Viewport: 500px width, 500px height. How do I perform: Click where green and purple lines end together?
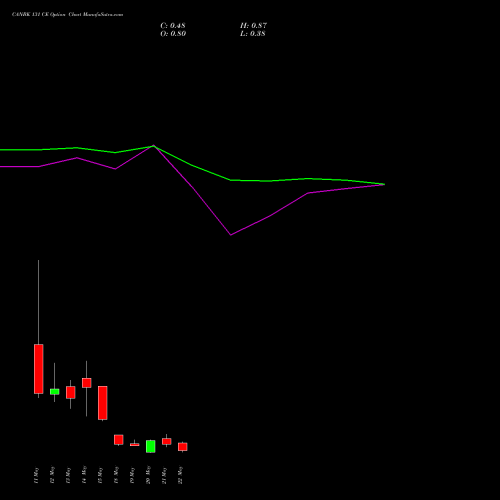(x=384, y=184)
